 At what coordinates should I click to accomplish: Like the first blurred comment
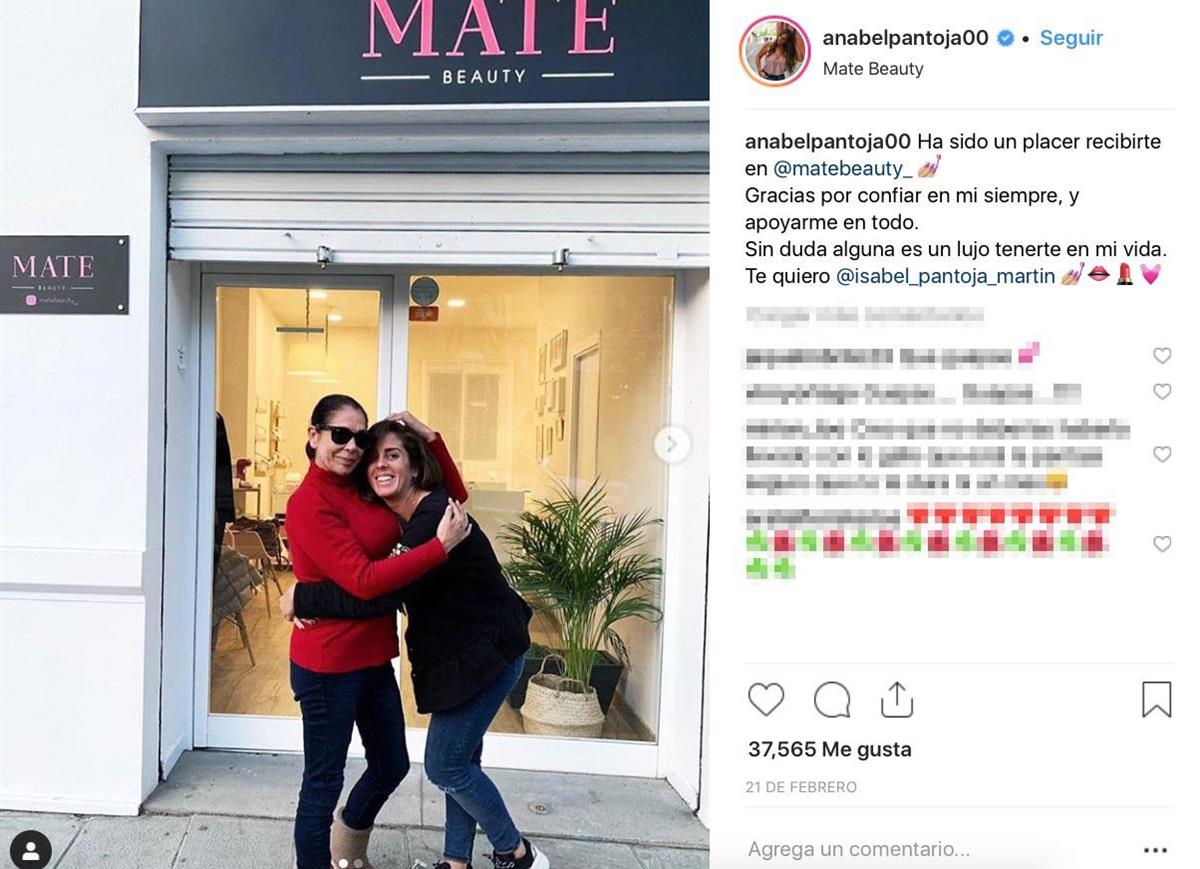point(1162,355)
